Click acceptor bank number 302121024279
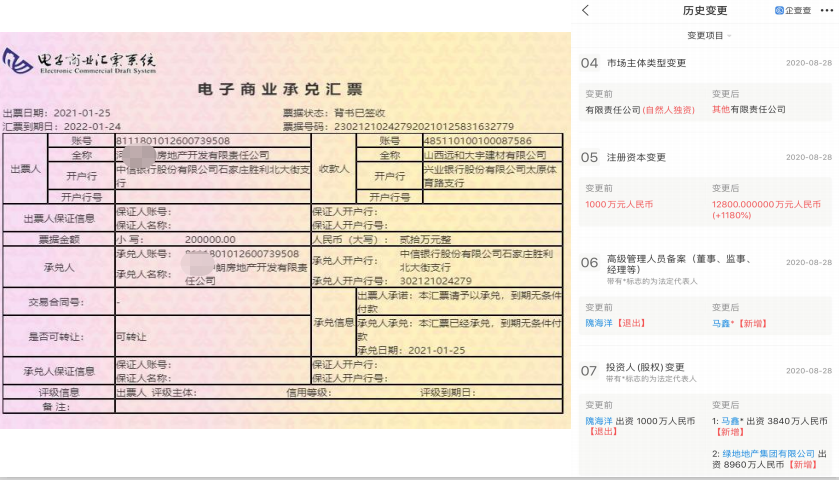This screenshot has width=839, height=480. tap(436, 281)
